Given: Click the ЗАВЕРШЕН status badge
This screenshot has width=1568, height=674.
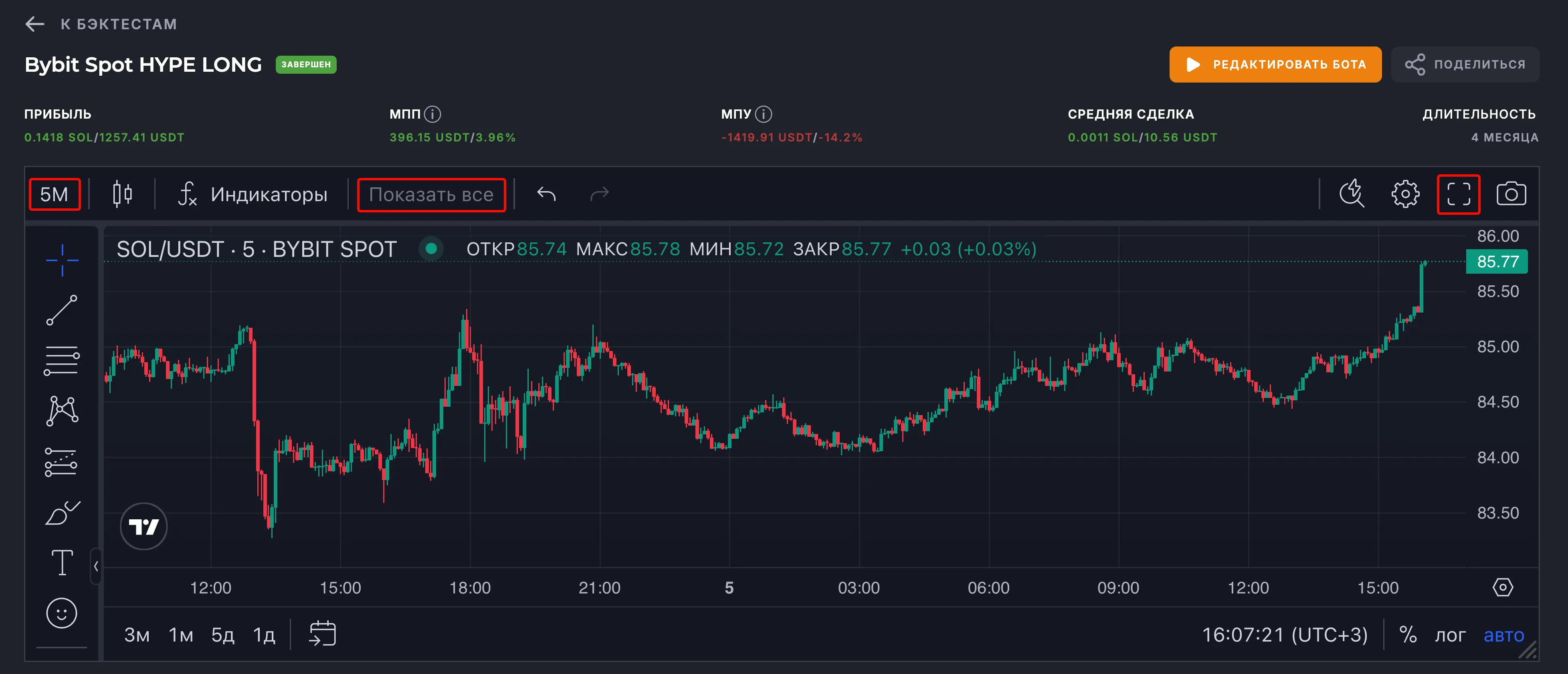Looking at the screenshot, I should tap(306, 65).
